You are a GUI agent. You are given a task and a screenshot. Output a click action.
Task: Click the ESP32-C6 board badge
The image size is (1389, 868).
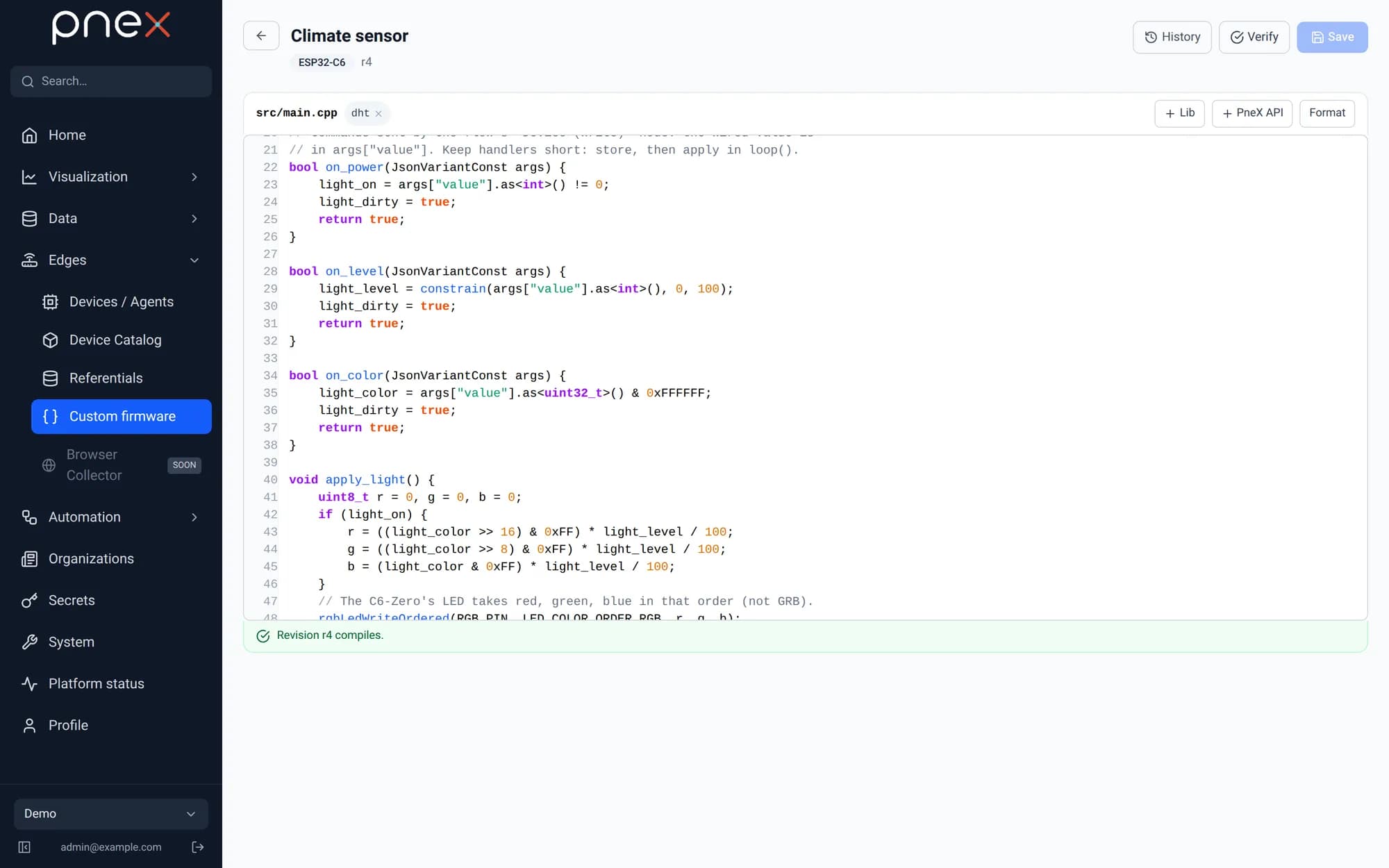pyautogui.click(x=322, y=62)
